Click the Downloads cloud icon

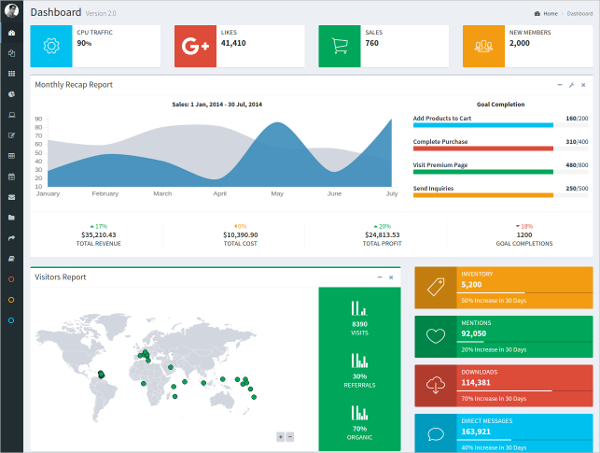click(436, 385)
